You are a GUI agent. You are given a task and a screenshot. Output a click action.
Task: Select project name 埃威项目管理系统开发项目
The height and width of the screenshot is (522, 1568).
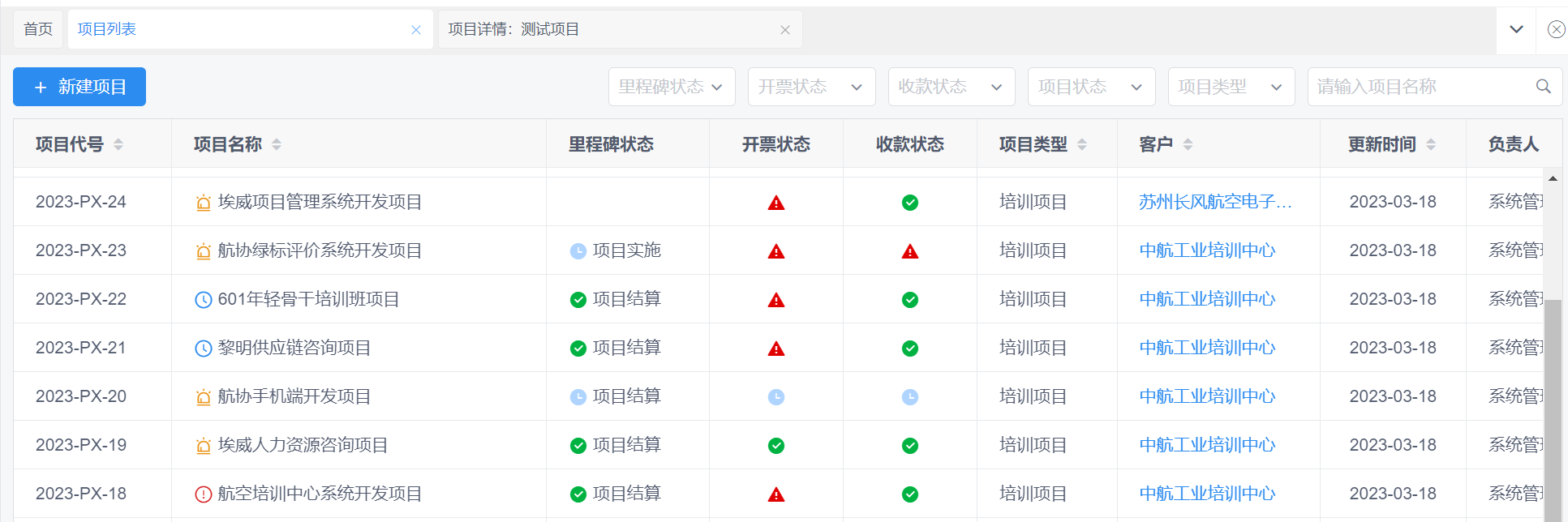[320, 202]
